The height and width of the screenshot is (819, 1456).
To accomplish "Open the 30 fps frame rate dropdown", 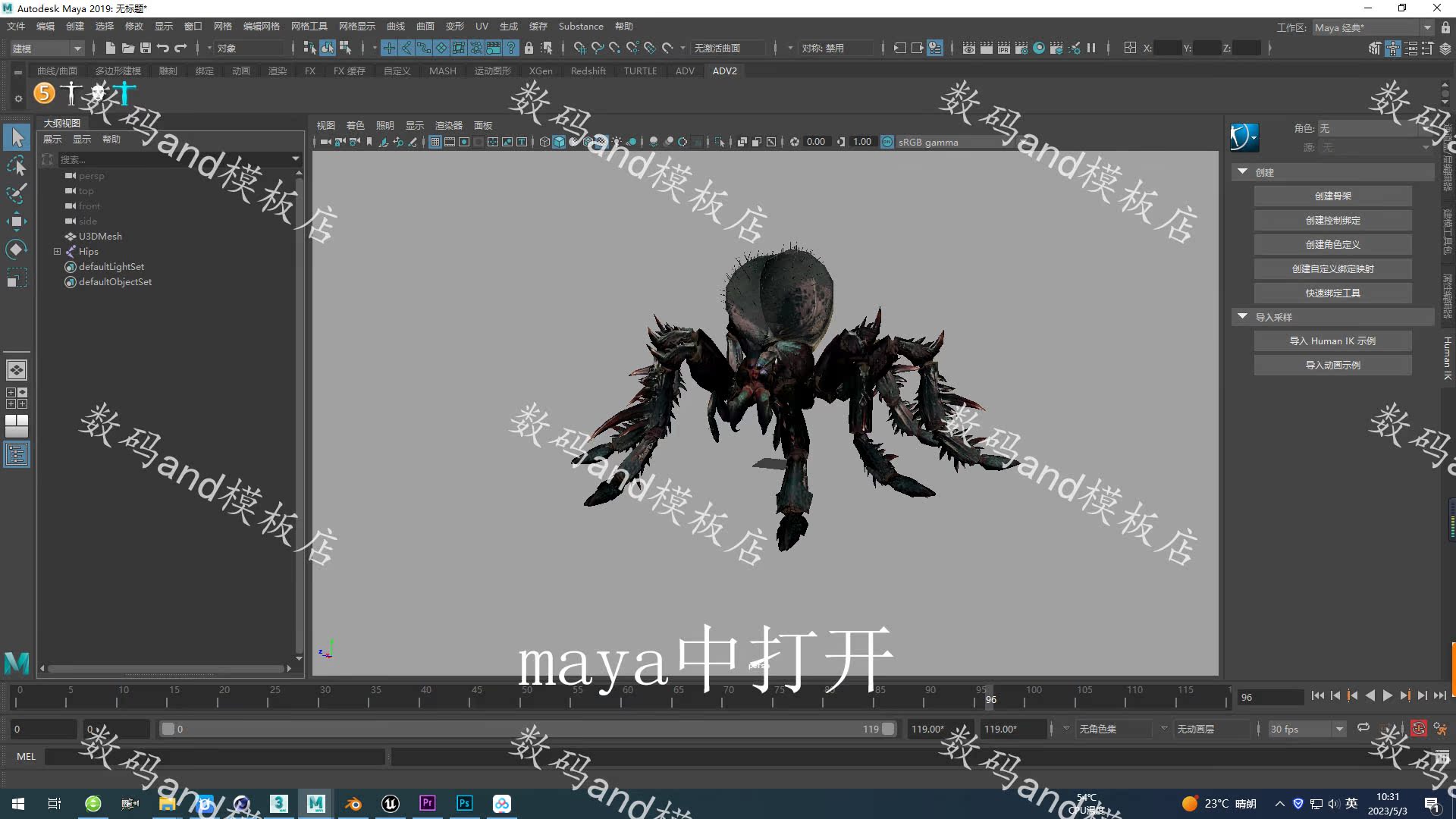I will pyautogui.click(x=1307, y=730).
